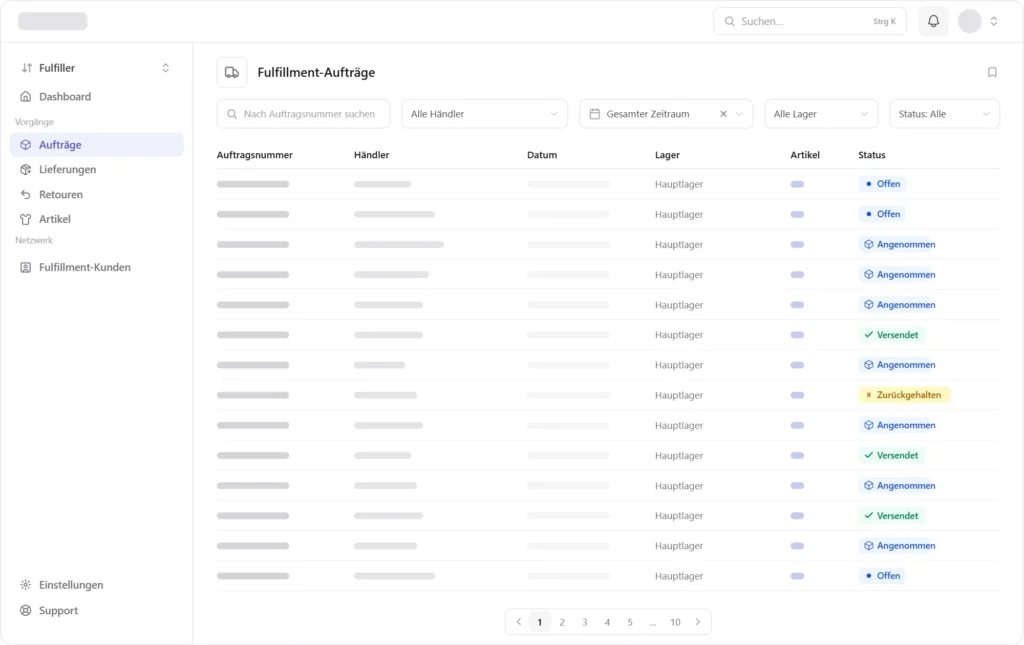The height and width of the screenshot is (645, 1024).
Task: Click the Status column header
Action: (872, 155)
